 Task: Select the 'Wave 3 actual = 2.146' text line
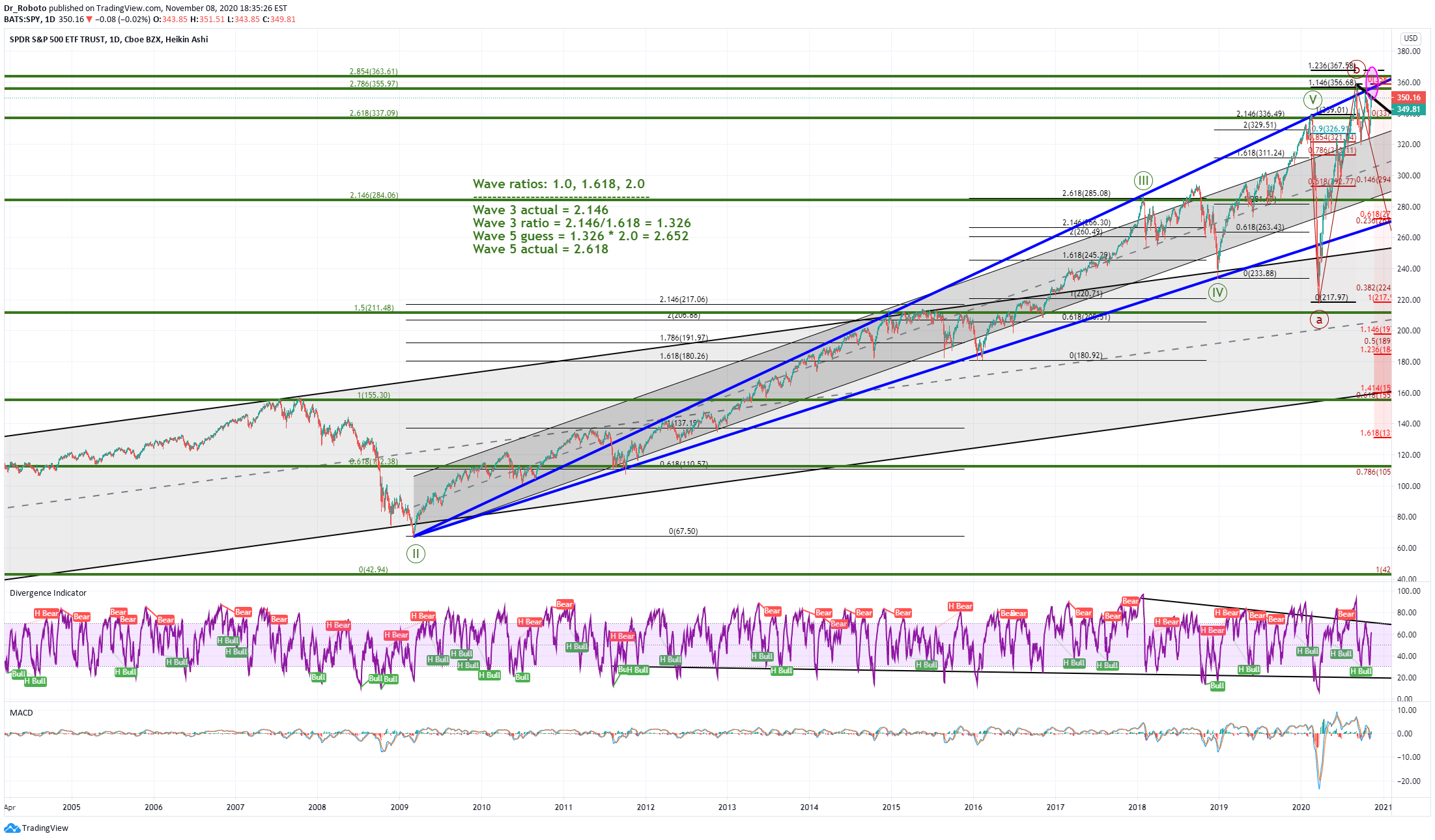point(541,210)
